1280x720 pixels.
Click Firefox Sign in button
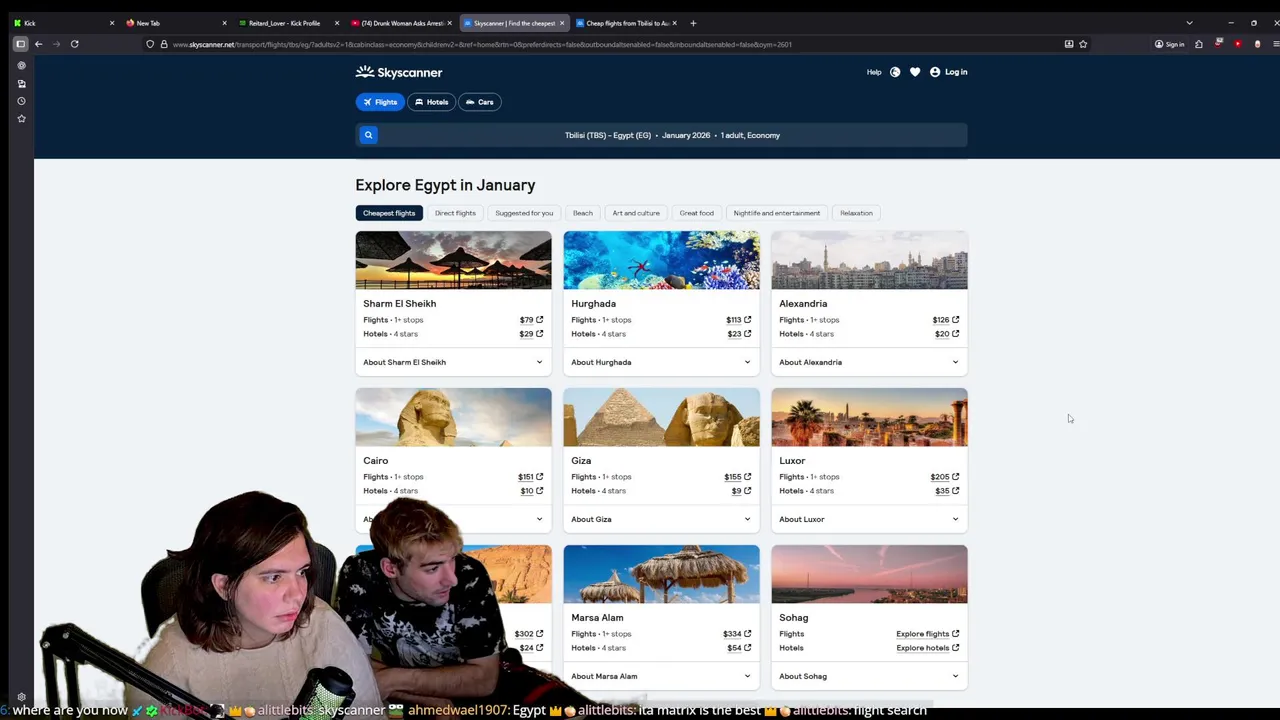(1169, 44)
